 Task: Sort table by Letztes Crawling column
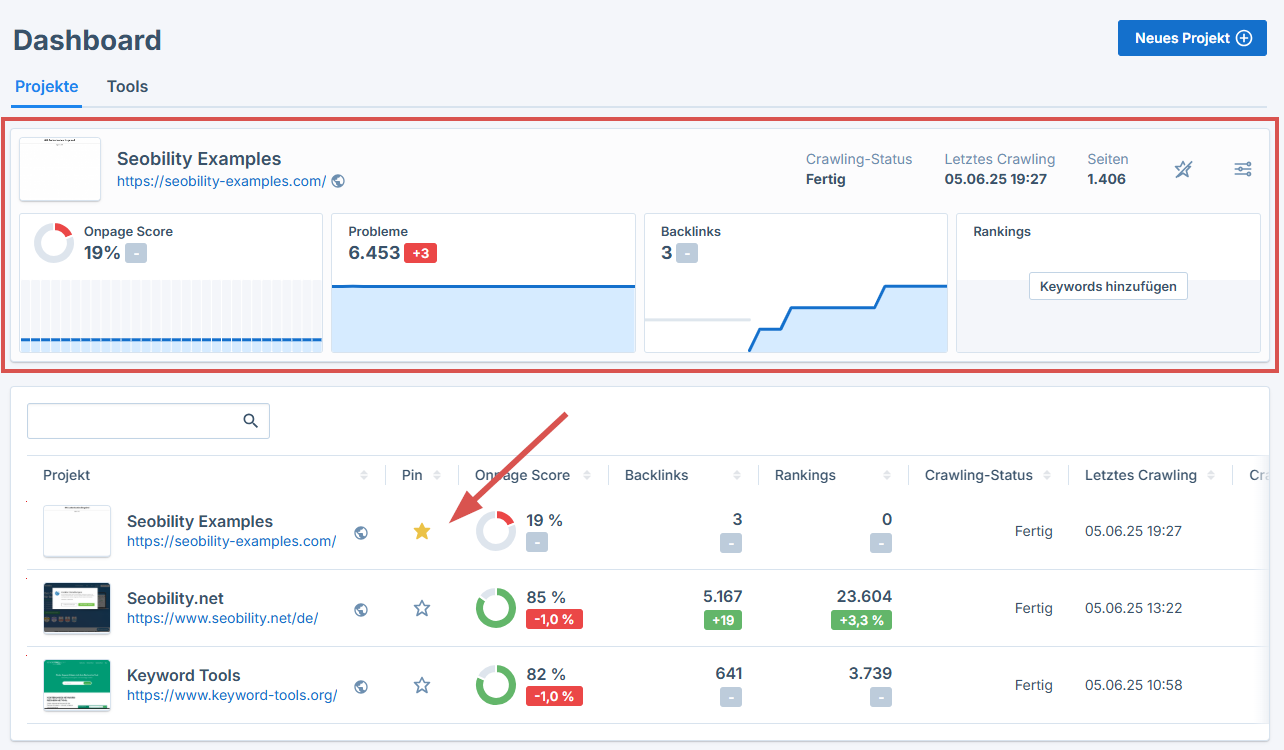pyautogui.click(x=1212, y=475)
